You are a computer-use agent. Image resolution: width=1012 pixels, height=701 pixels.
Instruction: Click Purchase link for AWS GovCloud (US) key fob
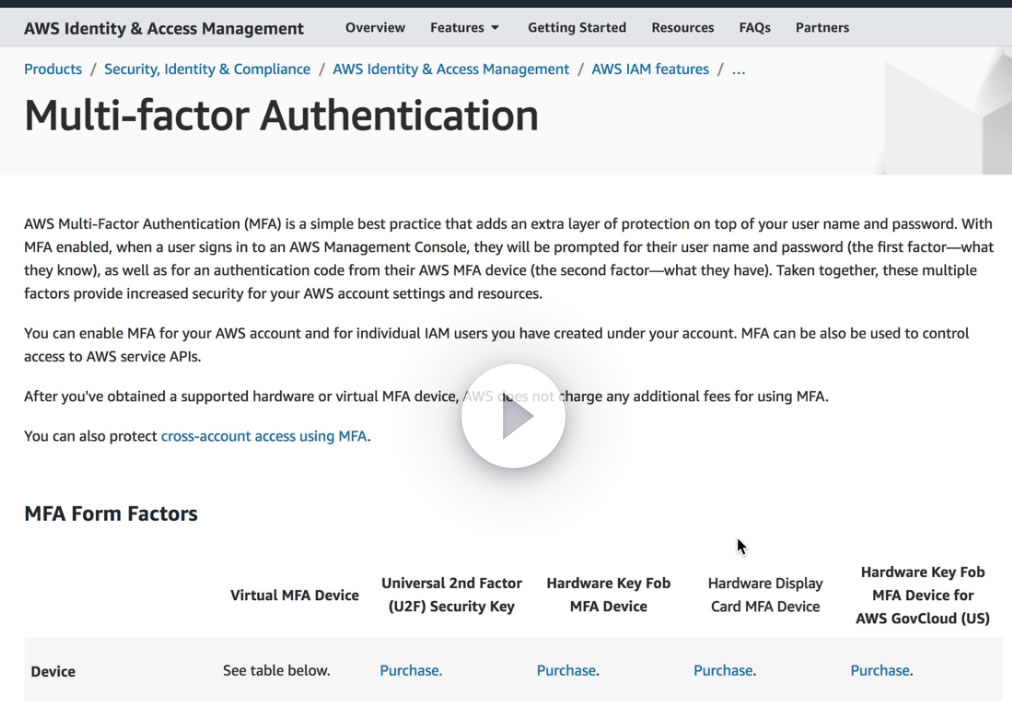(x=880, y=671)
